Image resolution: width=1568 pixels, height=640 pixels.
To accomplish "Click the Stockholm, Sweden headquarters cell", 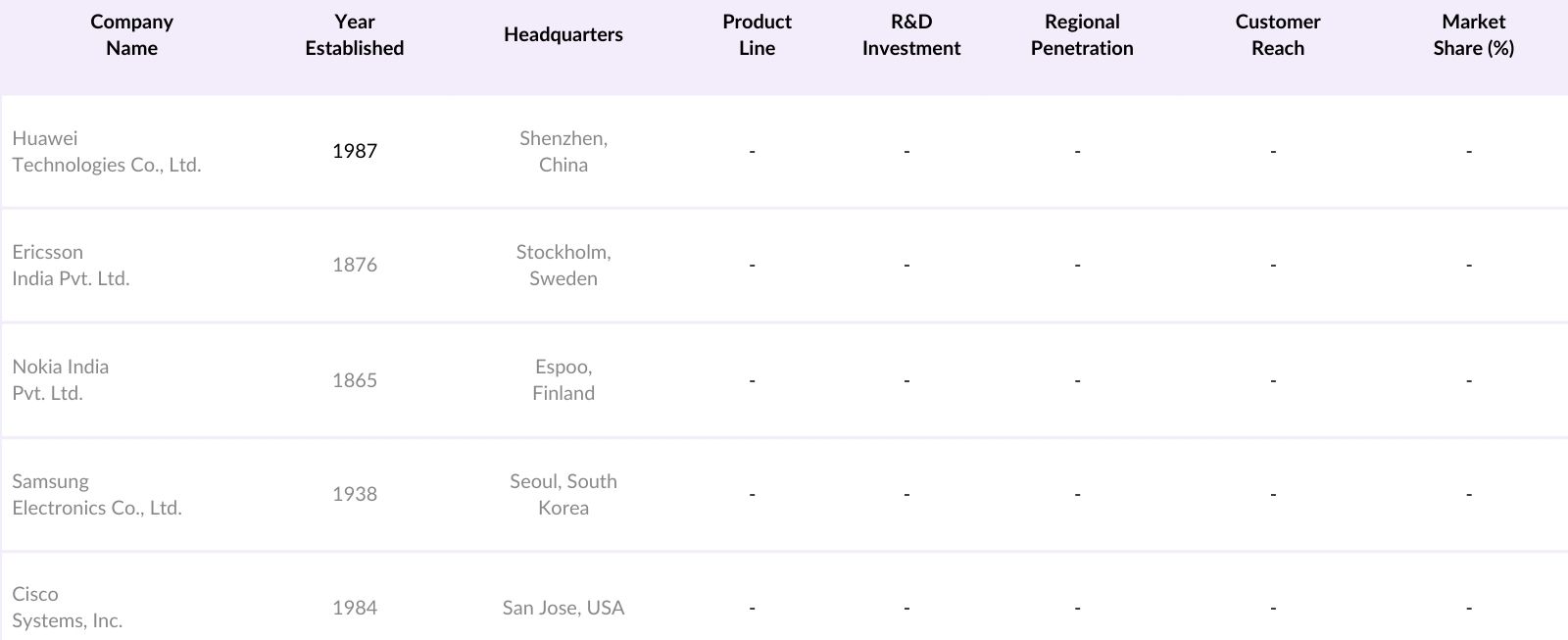I will (x=563, y=266).
